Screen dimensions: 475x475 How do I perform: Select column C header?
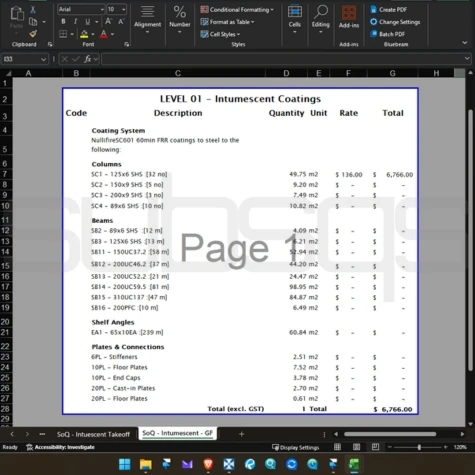coord(178,73)
